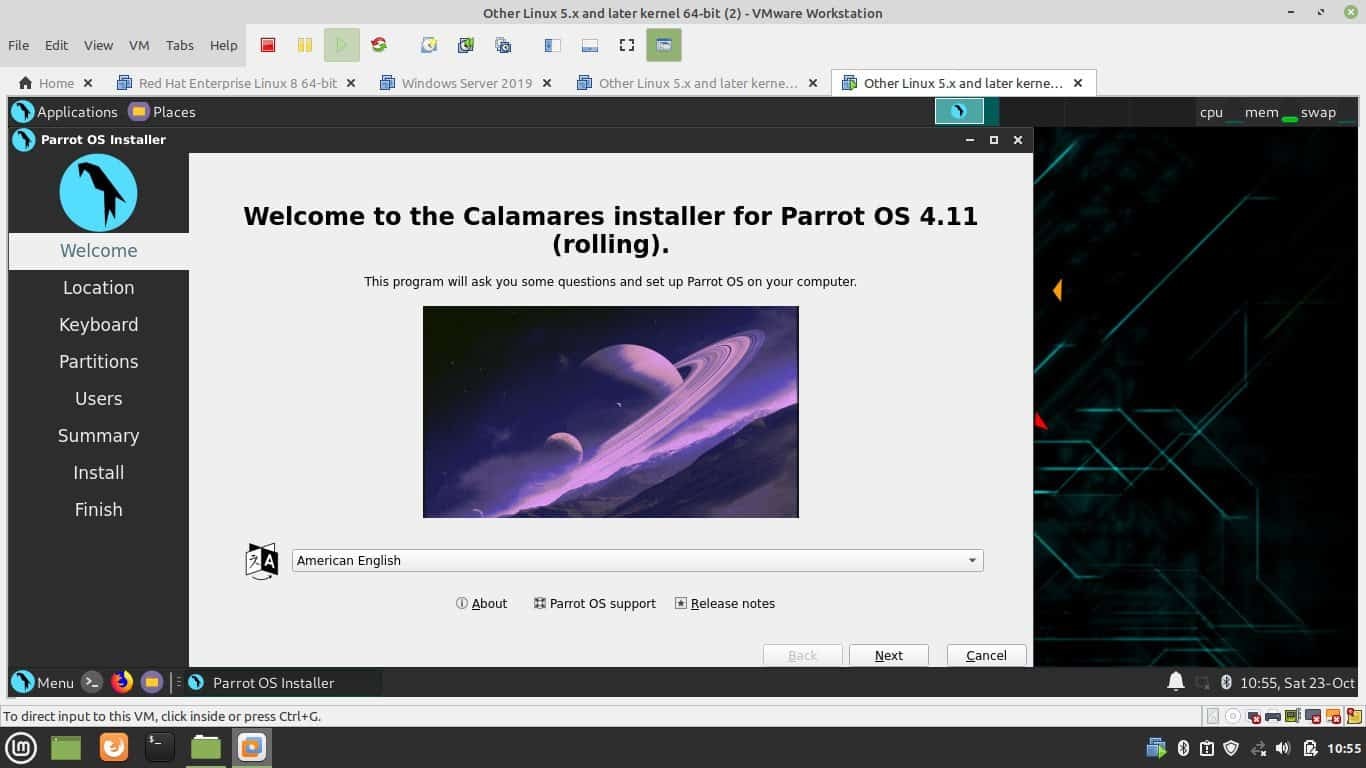The image size is (1366, 768).
Task: Click the volume icon in the Mint tray
Action: click(1284, 748)
